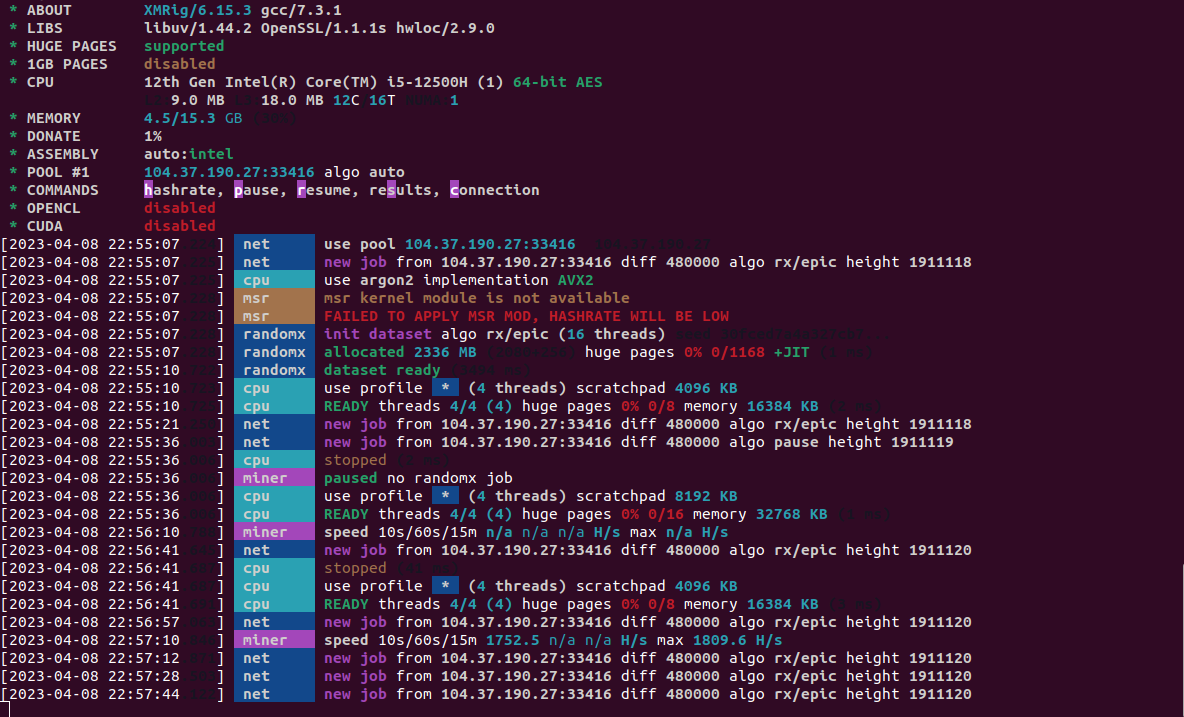Click the highlighted h in hashrate command
The width and height of the screenshot is (1184, 717).
[146, 190]
